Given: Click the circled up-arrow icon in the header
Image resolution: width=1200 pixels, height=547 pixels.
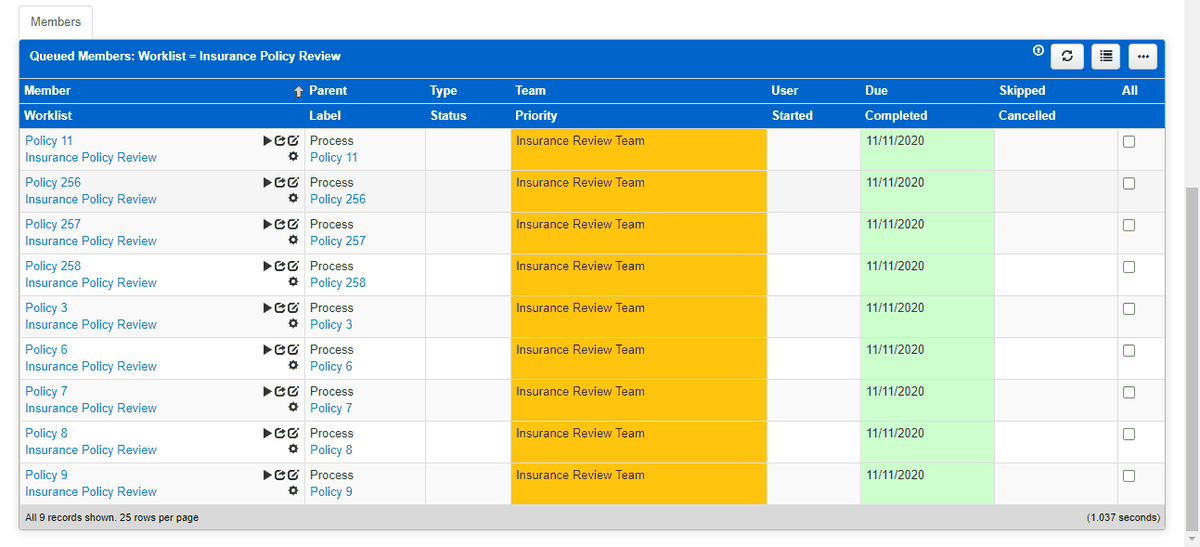Looking at the screenshot, I should tap(1038, 51).
